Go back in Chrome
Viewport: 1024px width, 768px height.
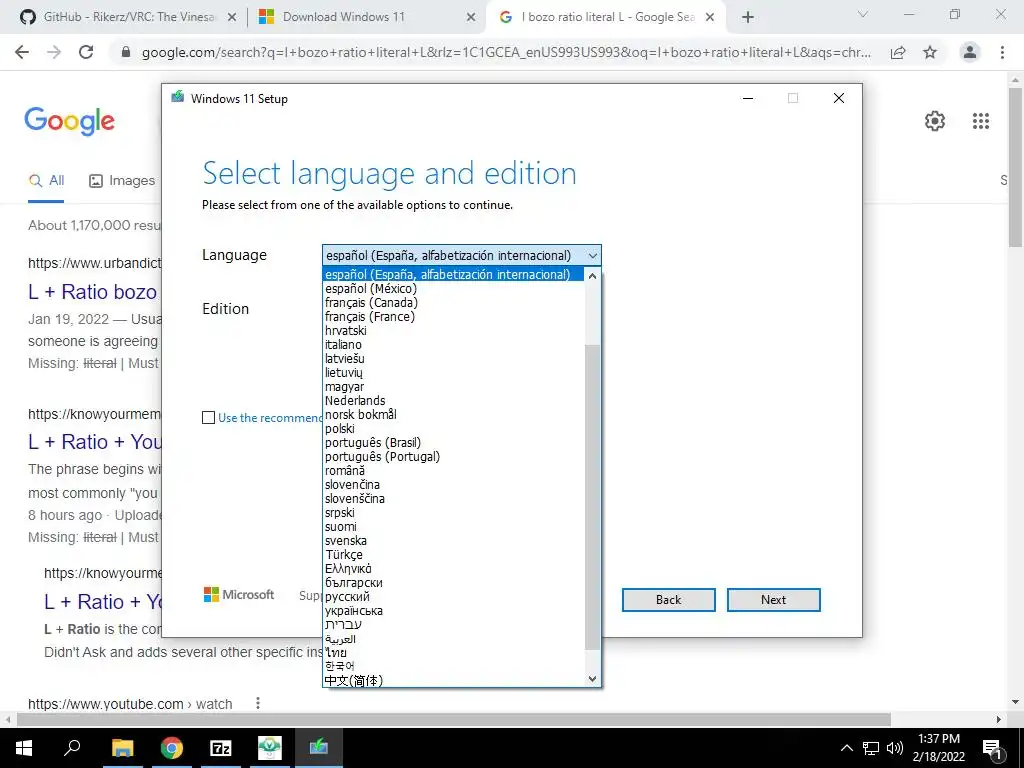(22, 52)
